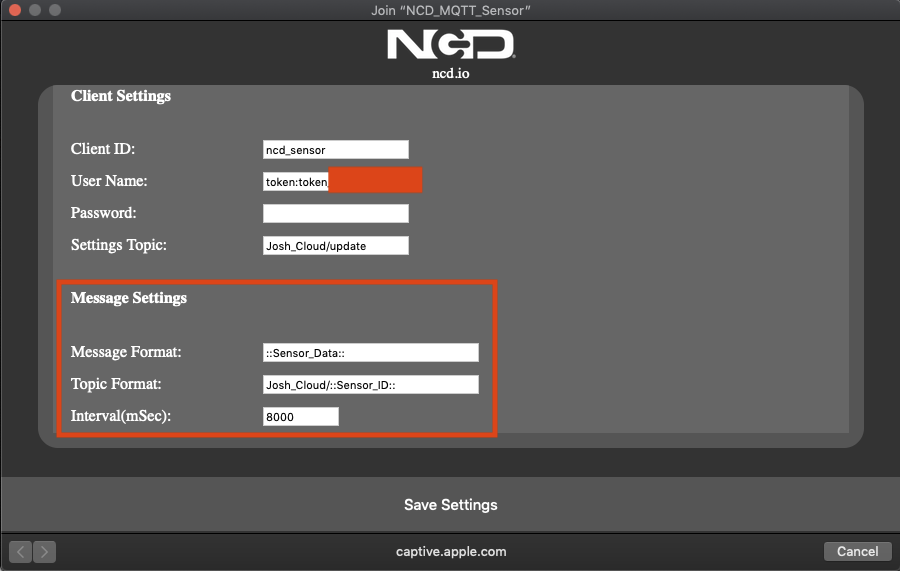Open the ncd.io link under the logo

[451, 73]
